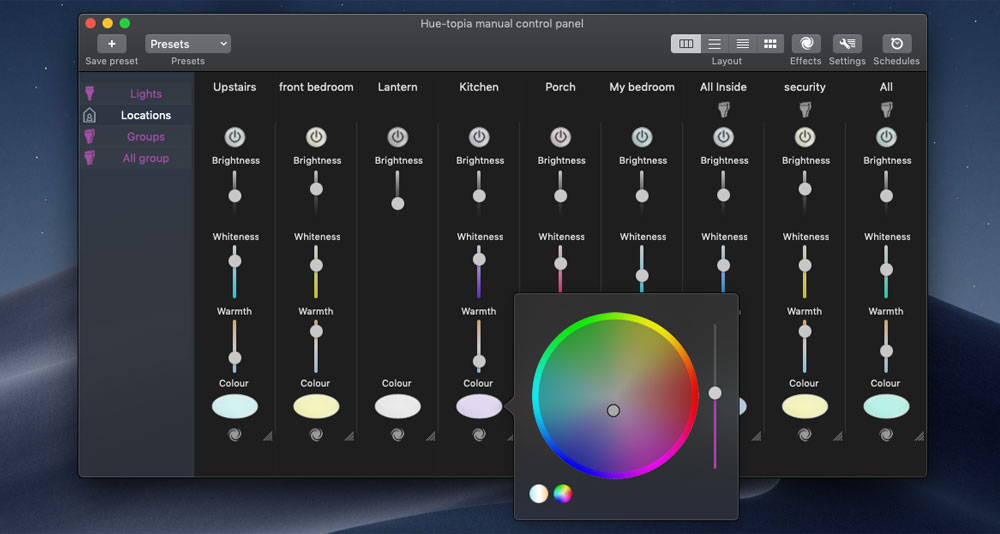Click the lamp icon under All Inside
The height and width of the screenshot is (534, 1000).
pos(723,110)
